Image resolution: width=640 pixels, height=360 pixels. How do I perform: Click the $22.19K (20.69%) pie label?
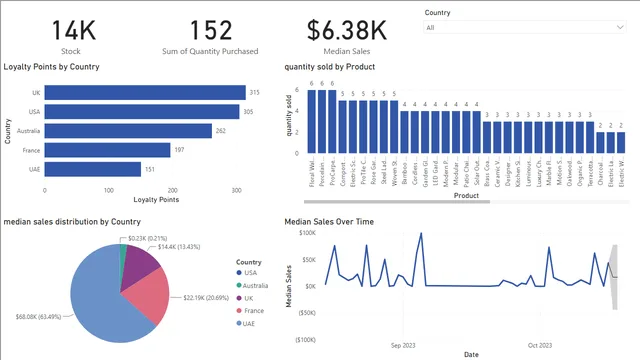point(206,298)
